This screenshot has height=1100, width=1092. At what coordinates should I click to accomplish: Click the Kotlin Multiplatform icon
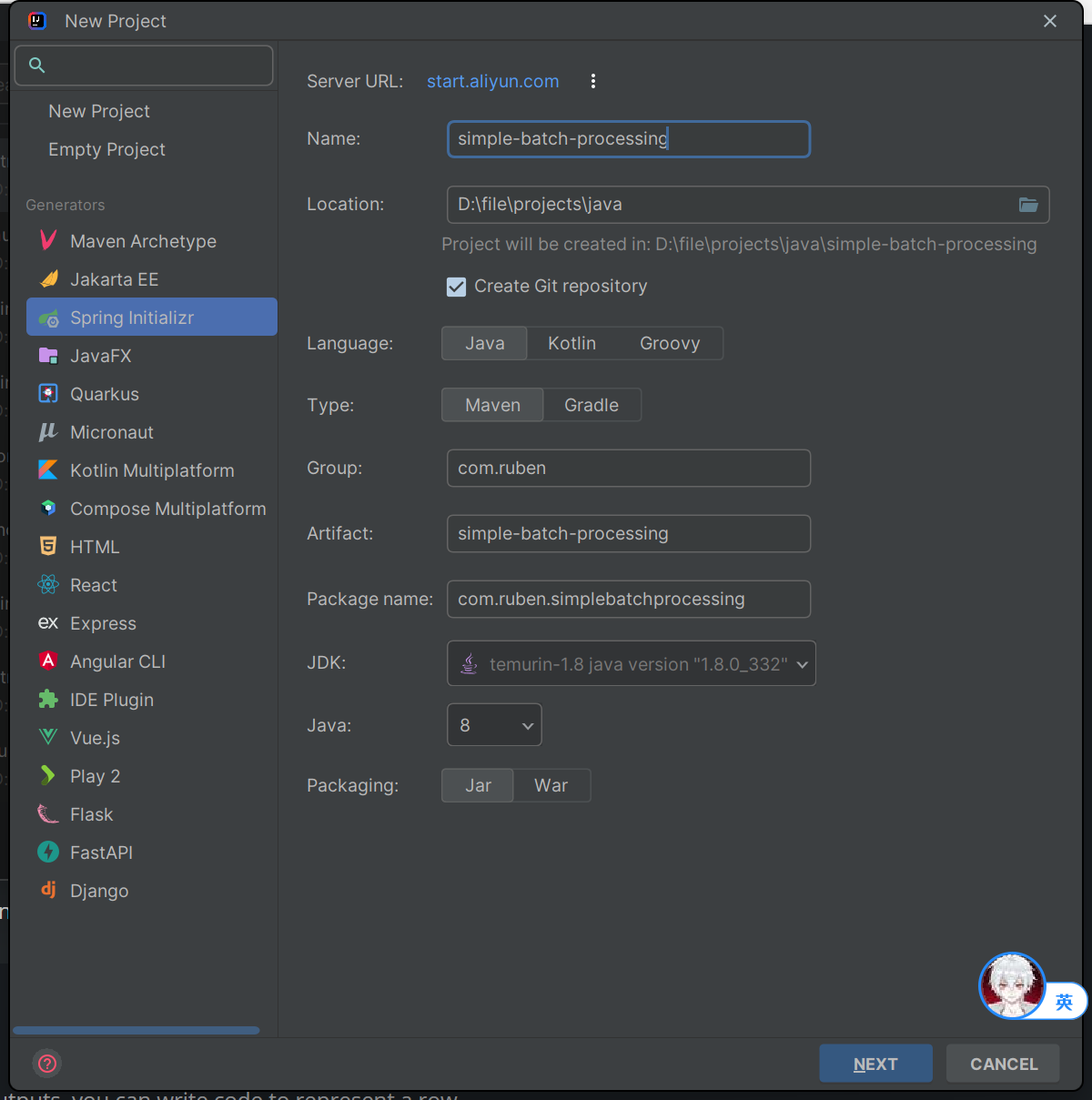pos(49,470)
